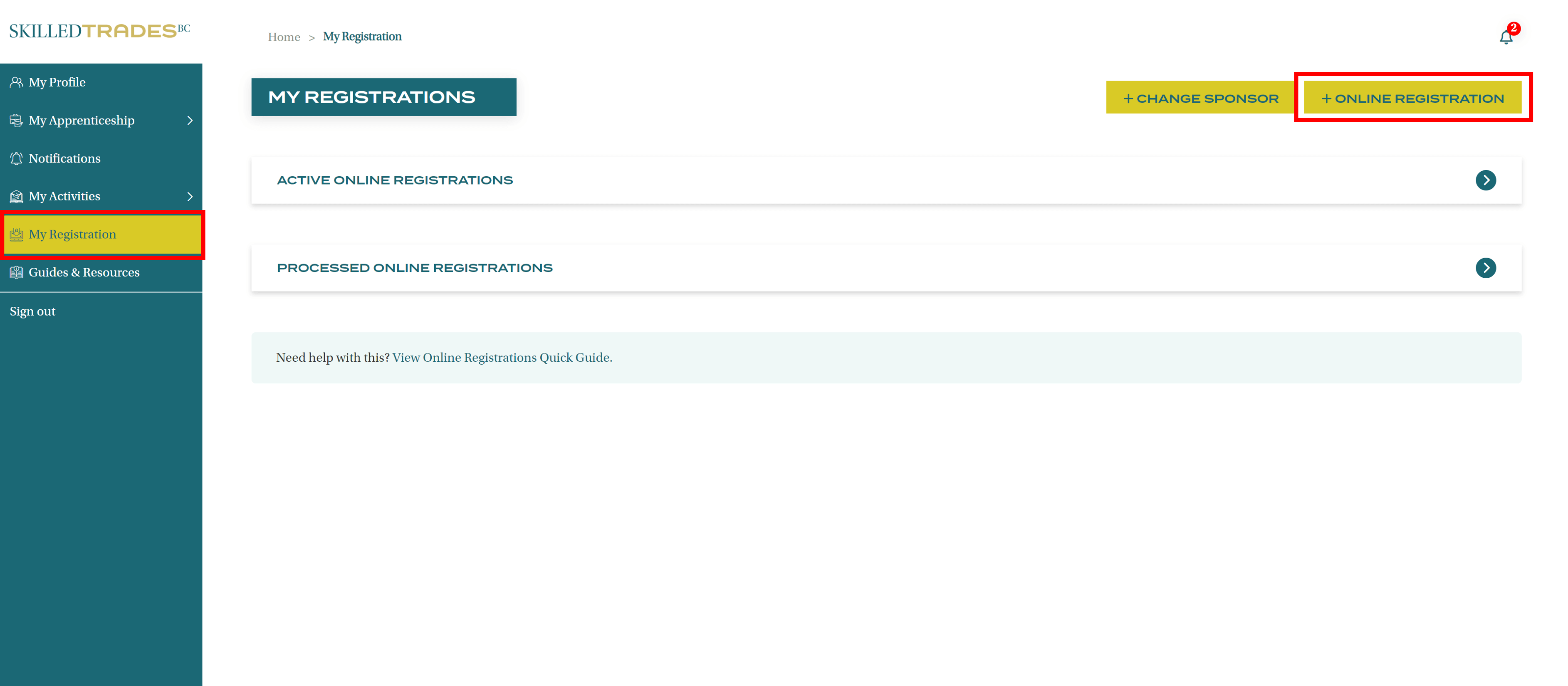The image size is (1568, 686).
Task: Click the My Apprenticeship sidebar icon
Action: [x=17, y=121]
